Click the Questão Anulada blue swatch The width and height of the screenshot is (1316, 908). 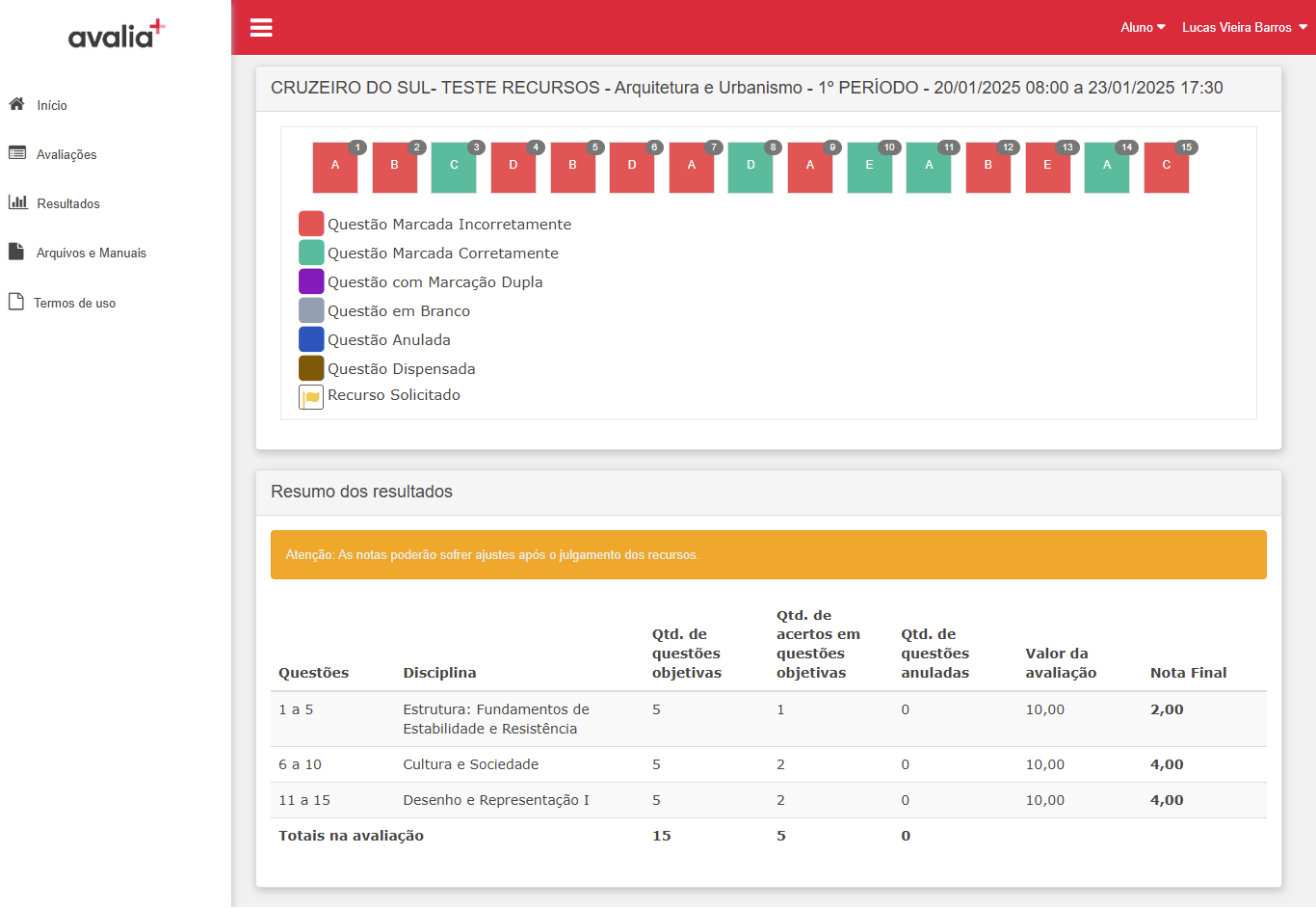(x=311, y=339)
